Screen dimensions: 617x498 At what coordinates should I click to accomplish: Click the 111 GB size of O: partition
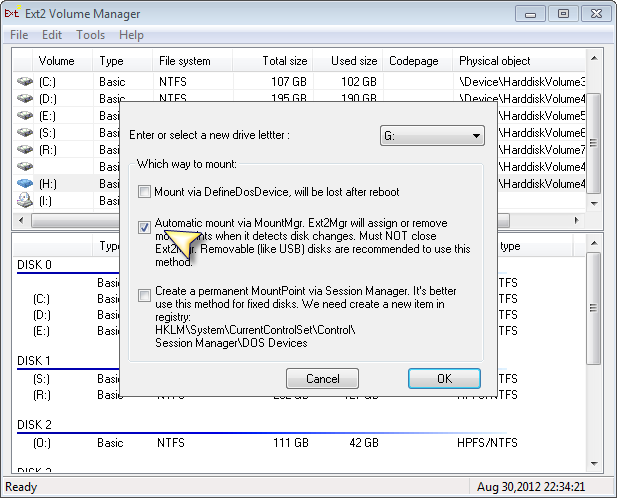click(x=291, y=443)
